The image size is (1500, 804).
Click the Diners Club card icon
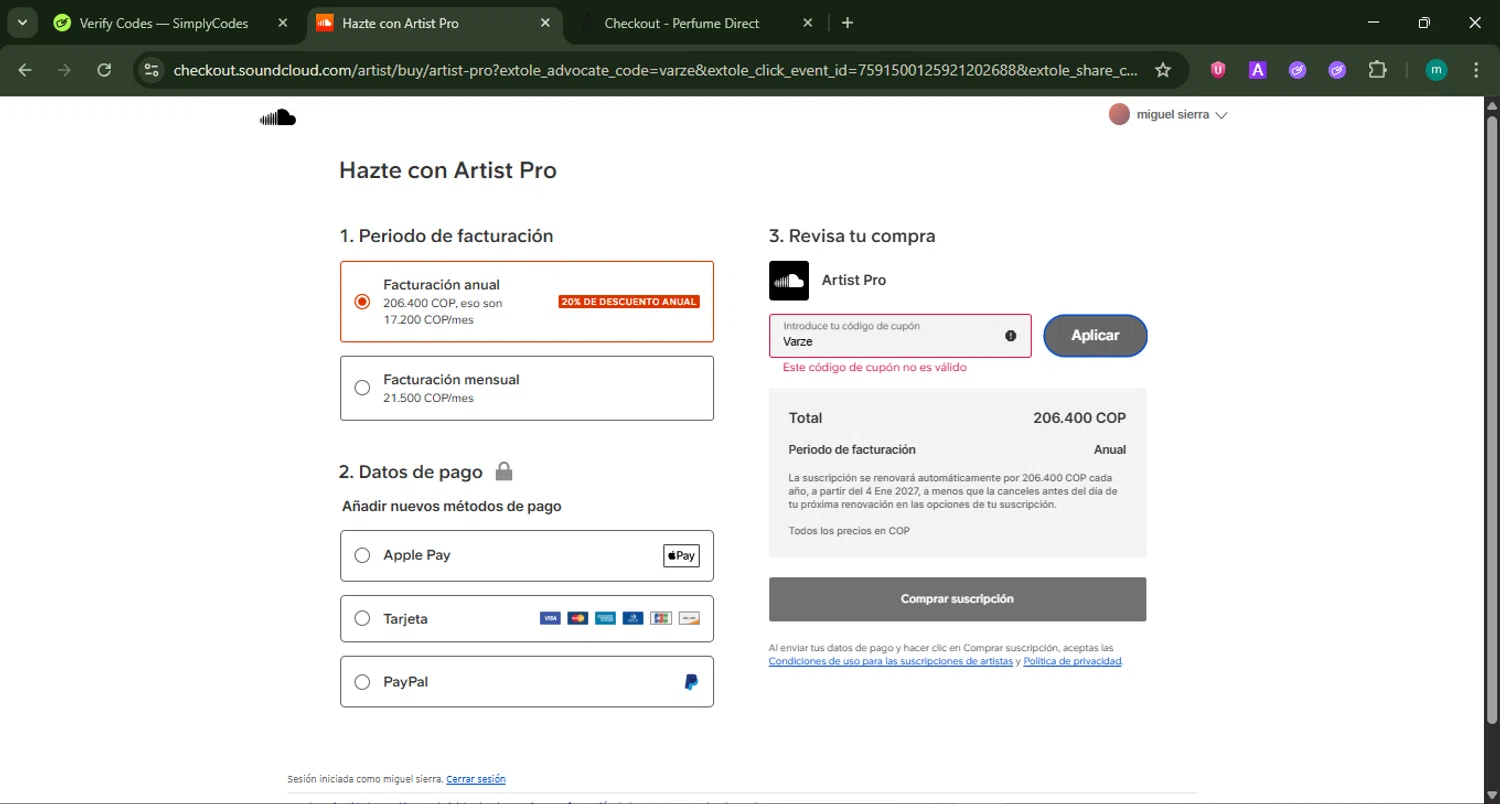(x=633, y=618)
